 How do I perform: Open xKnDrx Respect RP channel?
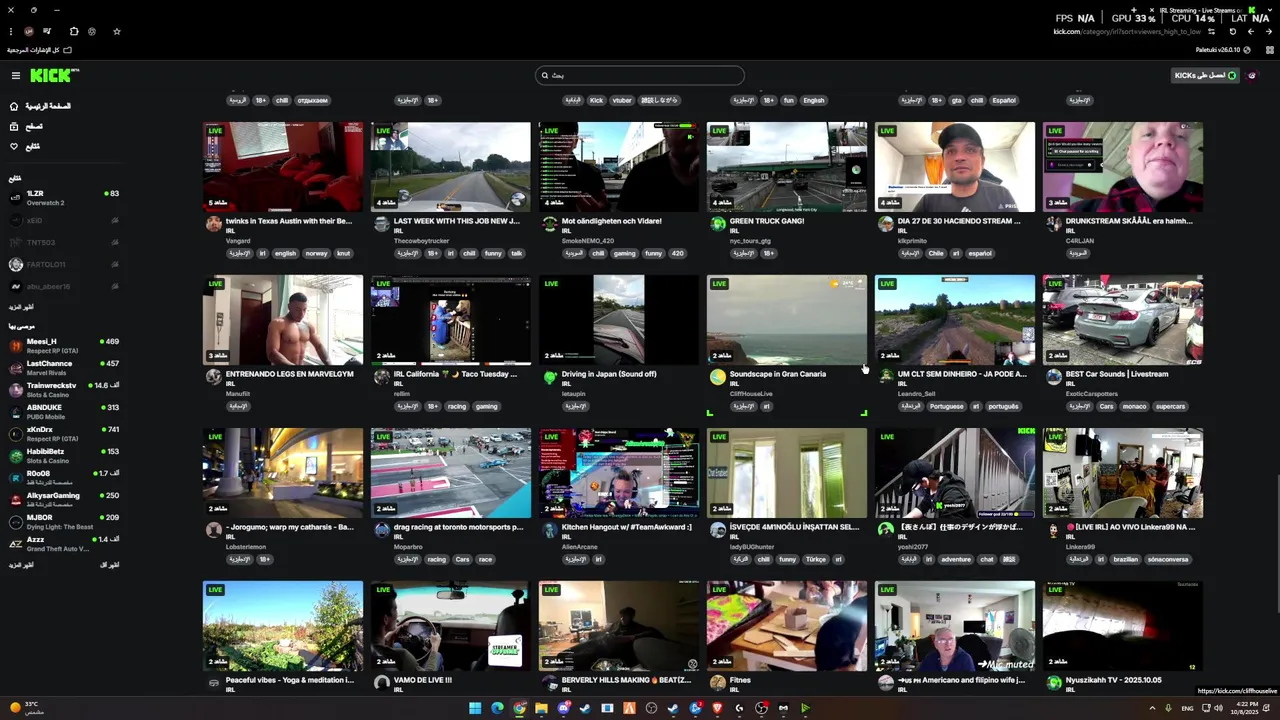point(63,433)
